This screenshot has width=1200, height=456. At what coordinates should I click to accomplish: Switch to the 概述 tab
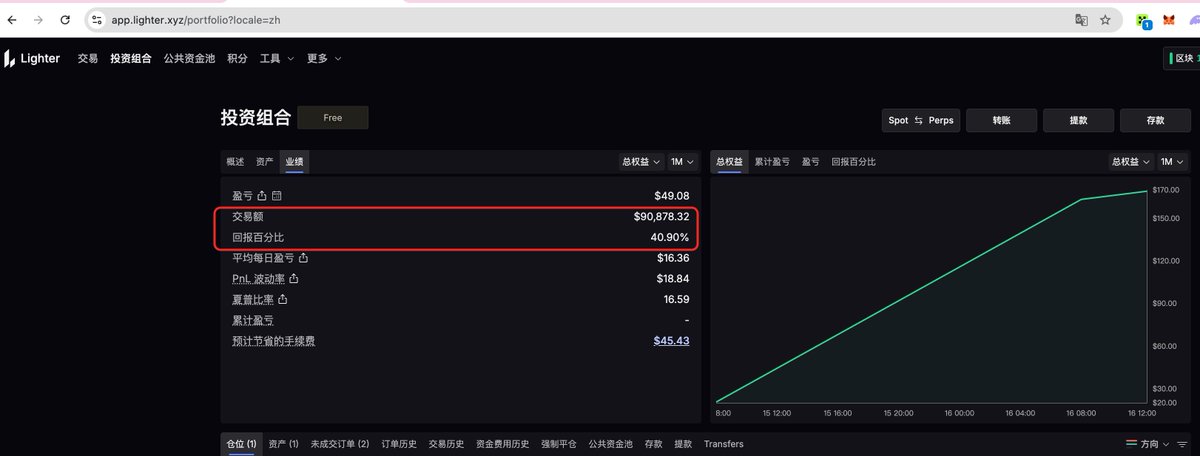click(235, 162)
